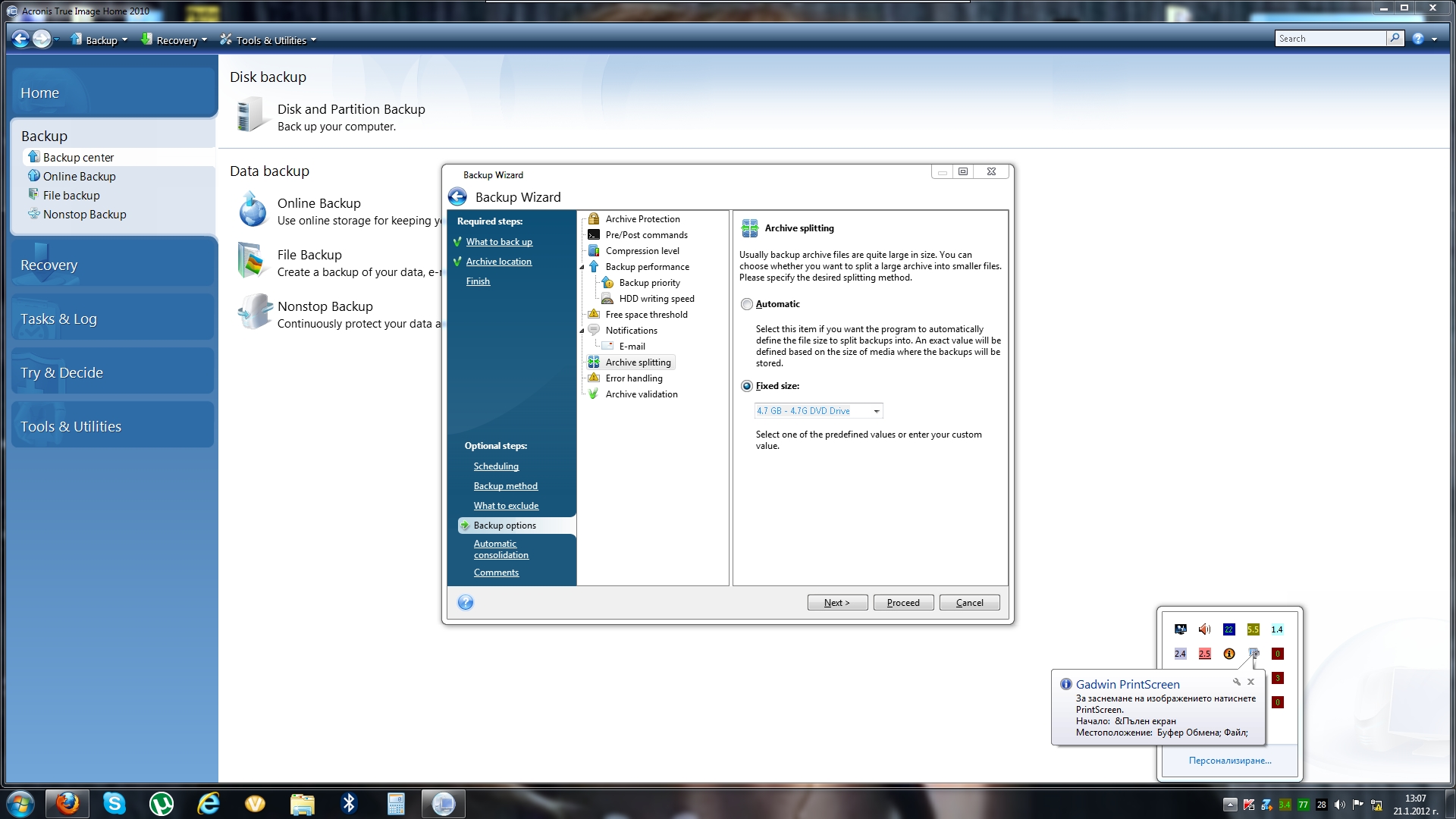Viewport: 1456px width, 819px height.
Task: Click the Online Backup globe icon
Action: [253, 209]
